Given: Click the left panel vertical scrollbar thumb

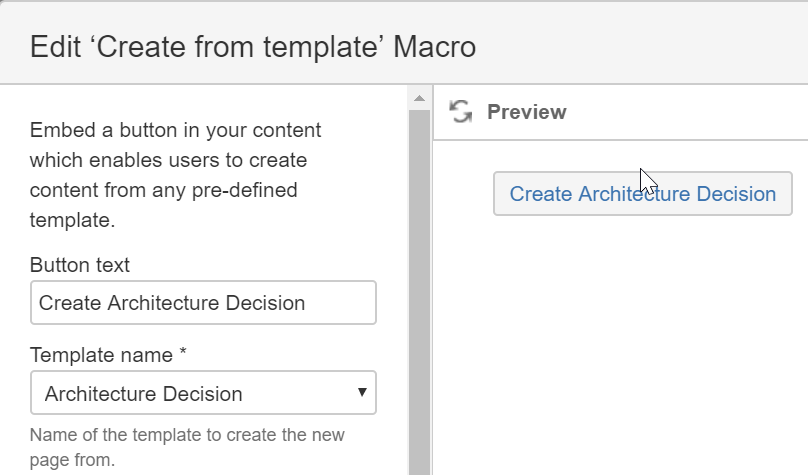Looking at the screenshot, I should (419, 290).
